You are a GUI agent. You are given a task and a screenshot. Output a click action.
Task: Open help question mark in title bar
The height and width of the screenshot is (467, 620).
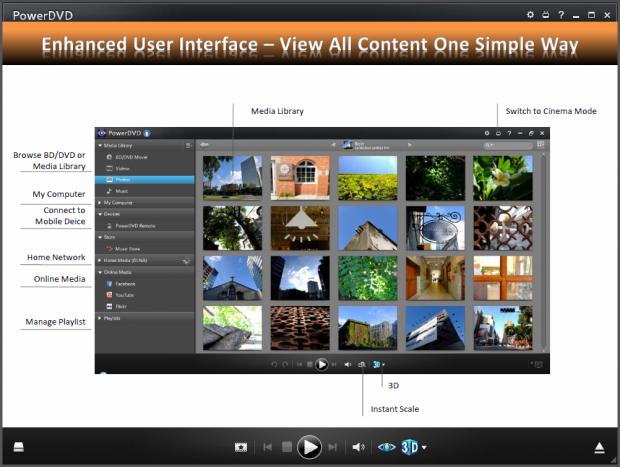(x=560, y=15)
